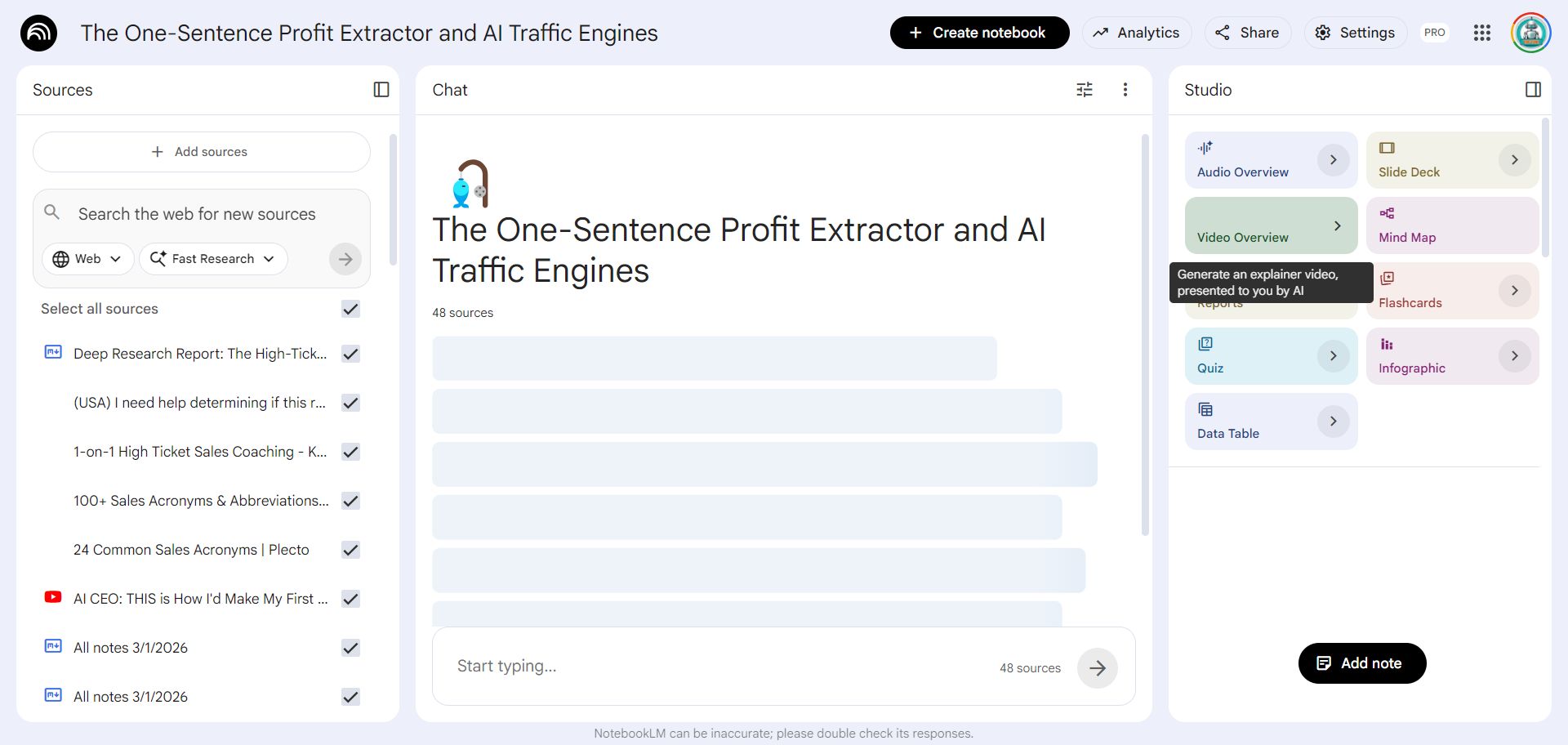Image resolution: width=1568 pixels, height=745 pixels.
Task: Collapse the Sources panel icon
Action: point(381,90)
